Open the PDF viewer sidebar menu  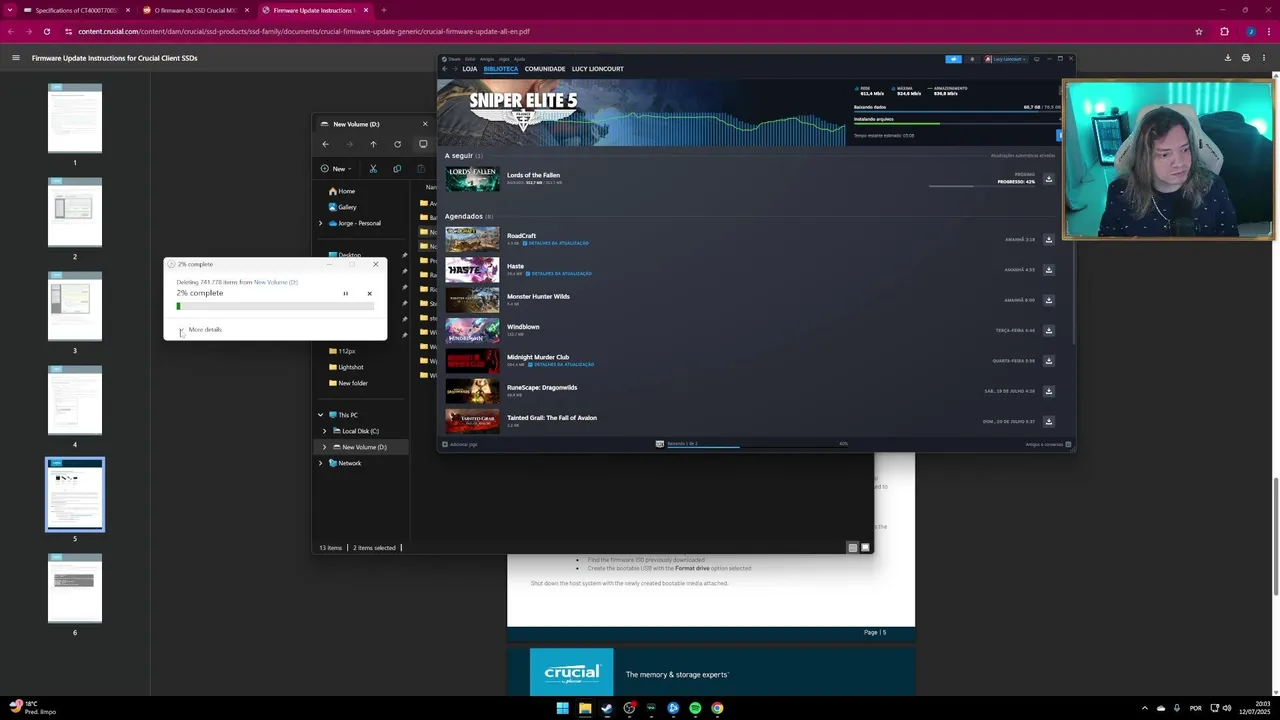pyautogui.click(x=15, y=58)
